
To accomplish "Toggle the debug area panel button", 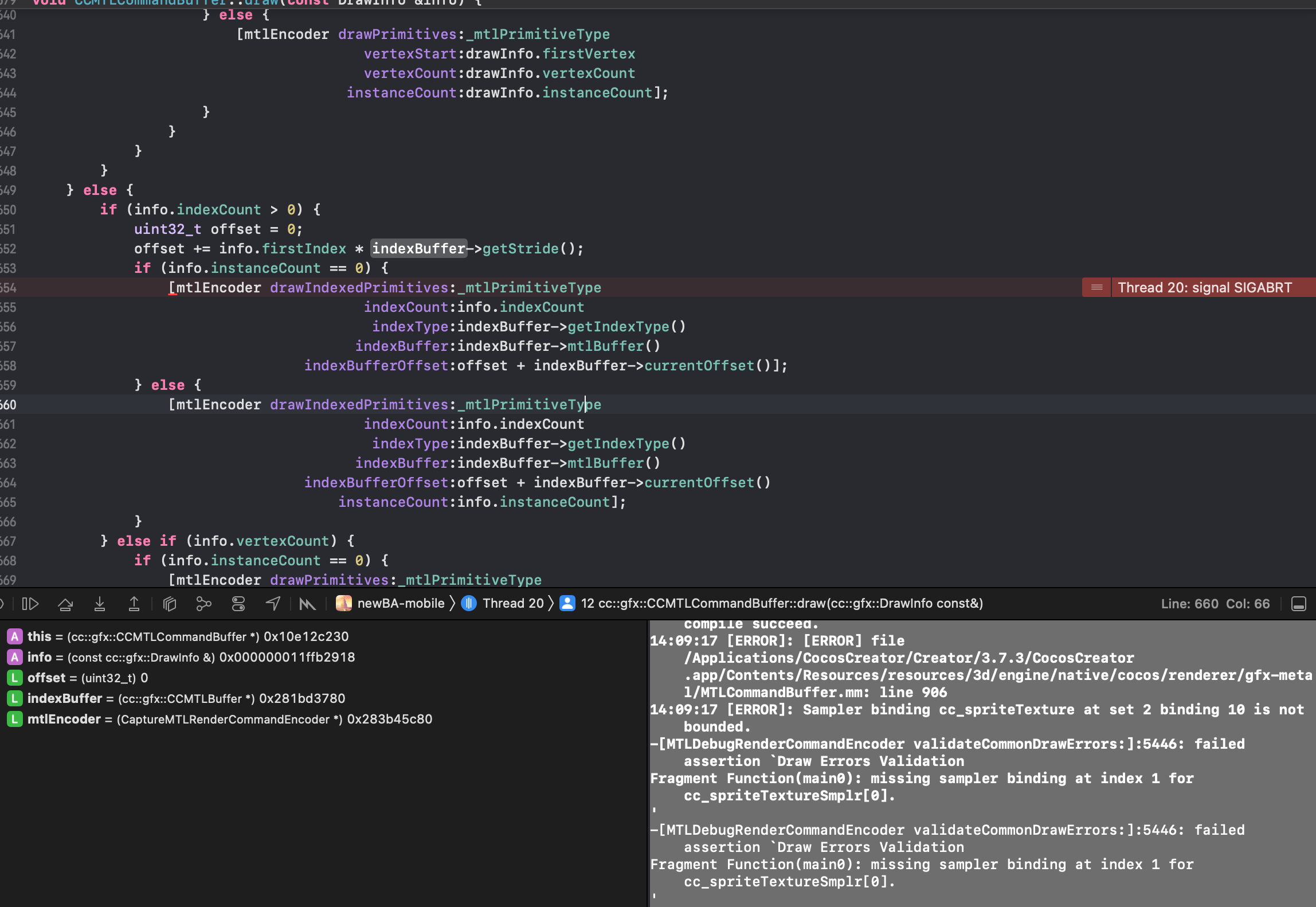I will tap(1299, 604).
